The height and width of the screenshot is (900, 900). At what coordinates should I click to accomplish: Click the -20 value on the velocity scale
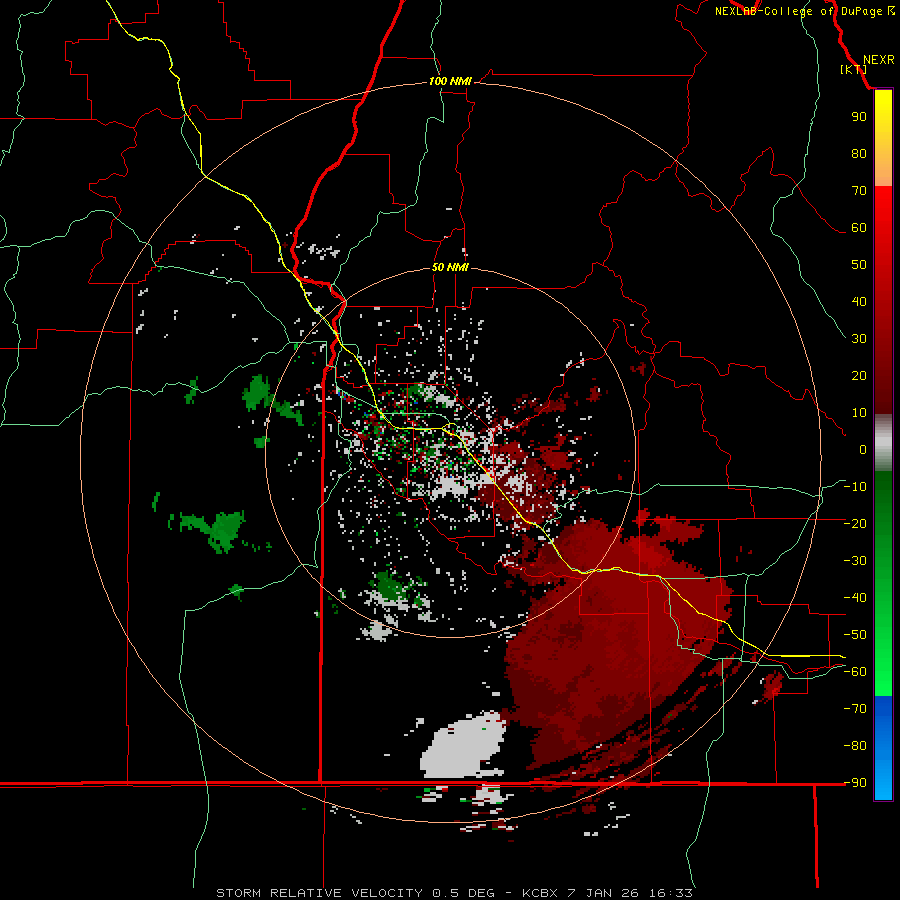tap(855, 523)
